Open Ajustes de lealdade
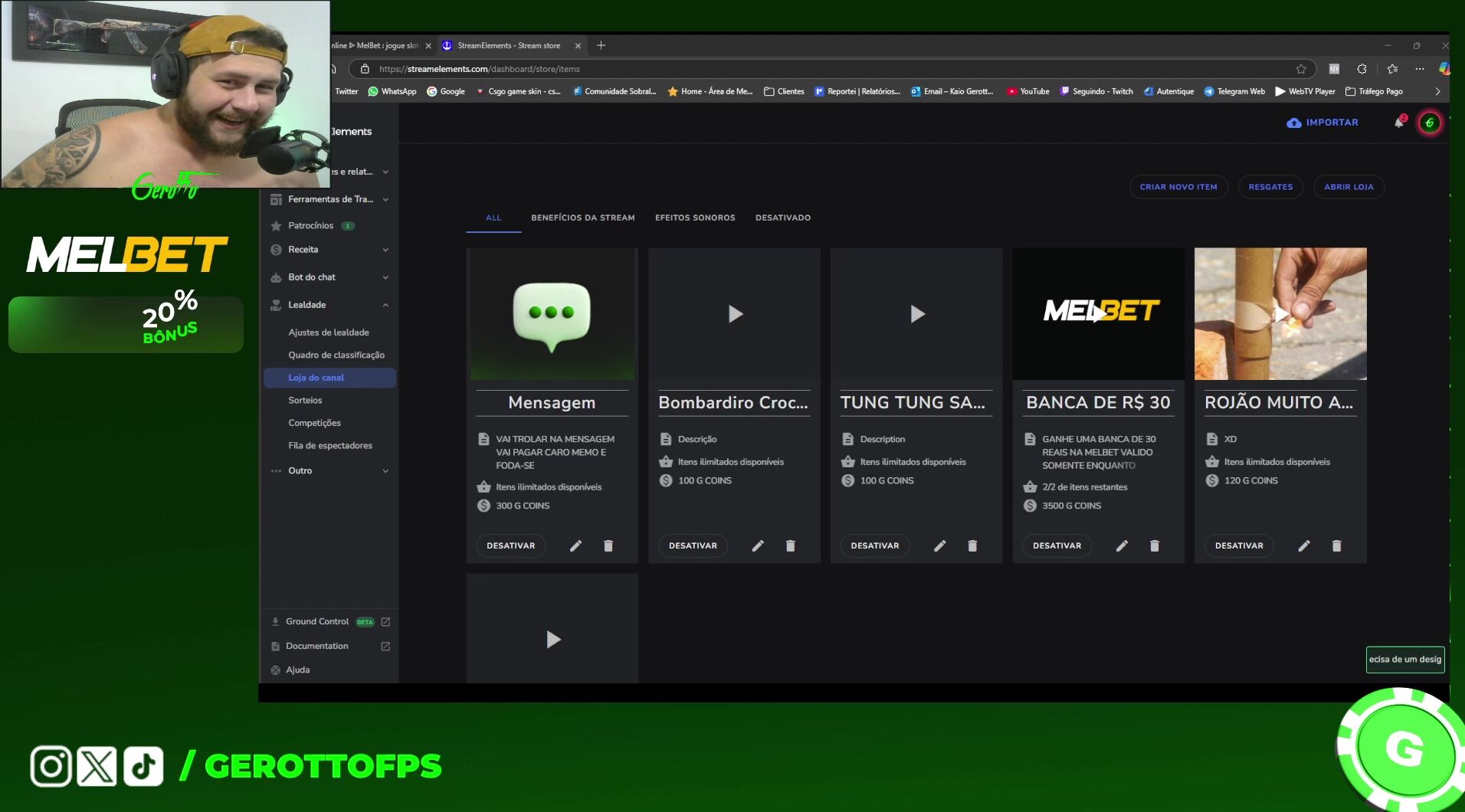Viewport: 1465px width, 812px height. click(329, 332)
